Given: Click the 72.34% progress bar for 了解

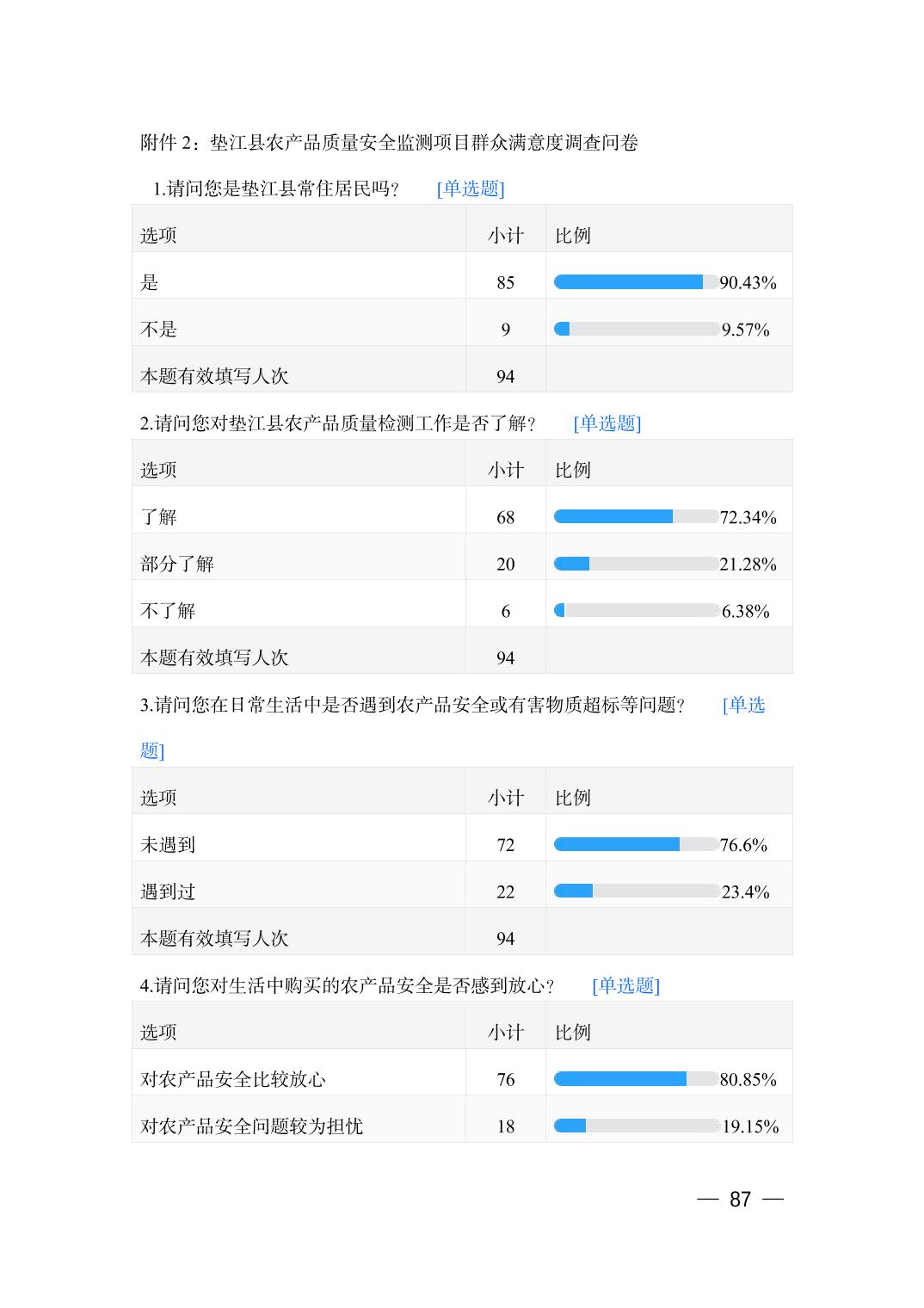Looking at the screenshot, I should 636,516.
